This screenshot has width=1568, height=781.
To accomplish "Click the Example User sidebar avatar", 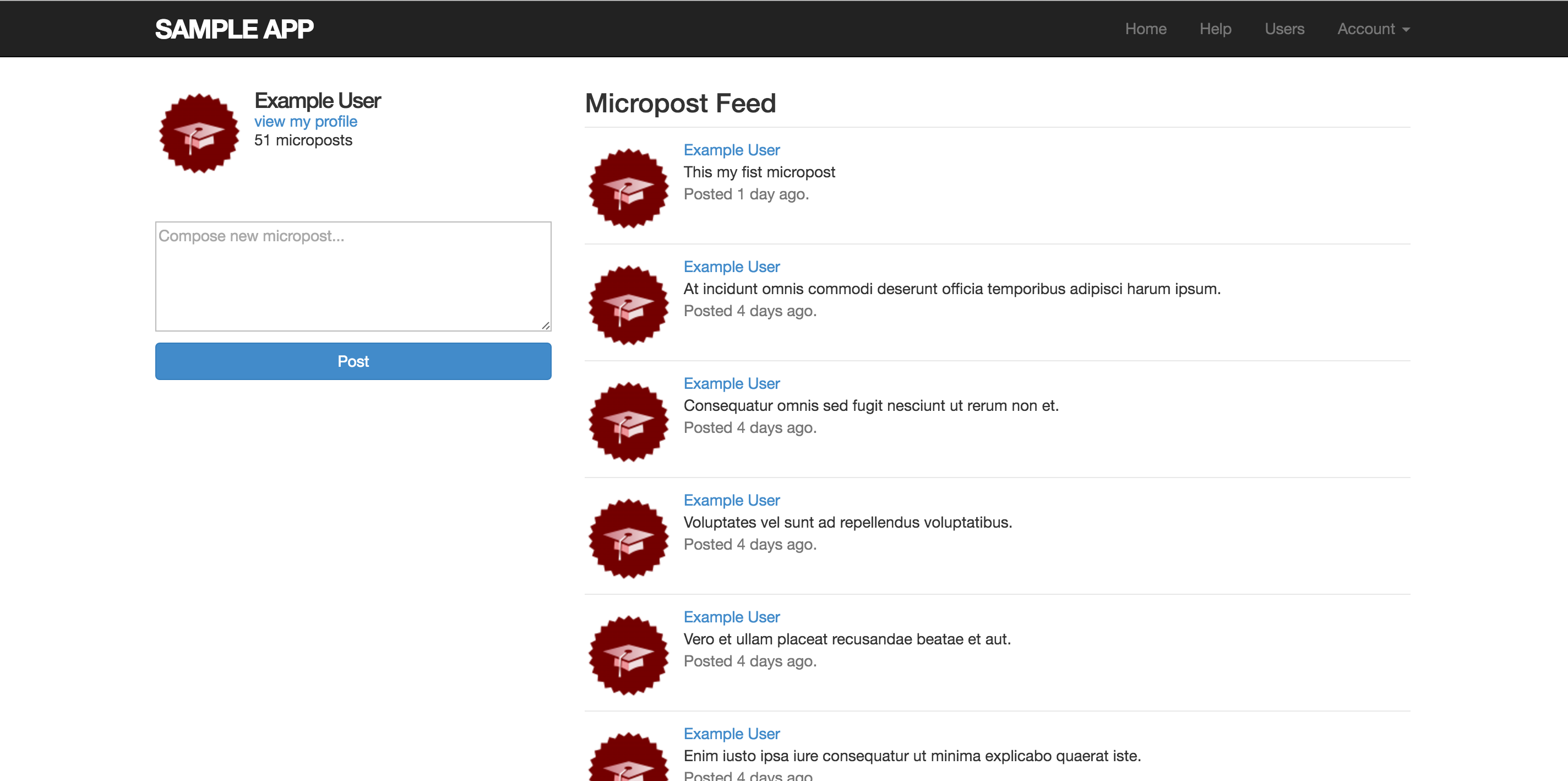I will click(x=199, y=133).
